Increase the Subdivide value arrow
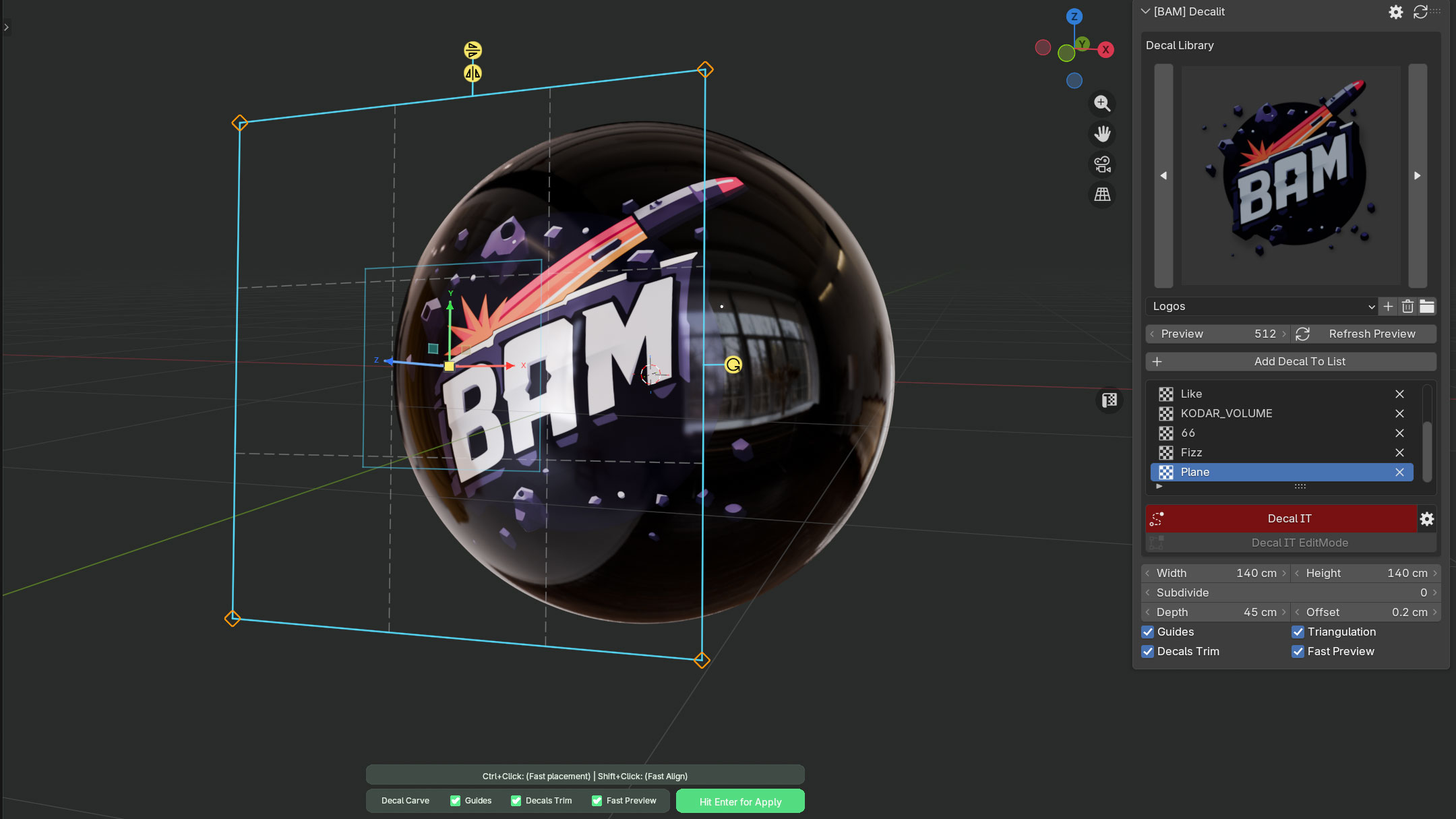1456x819 pixels. click(1435, 593)
